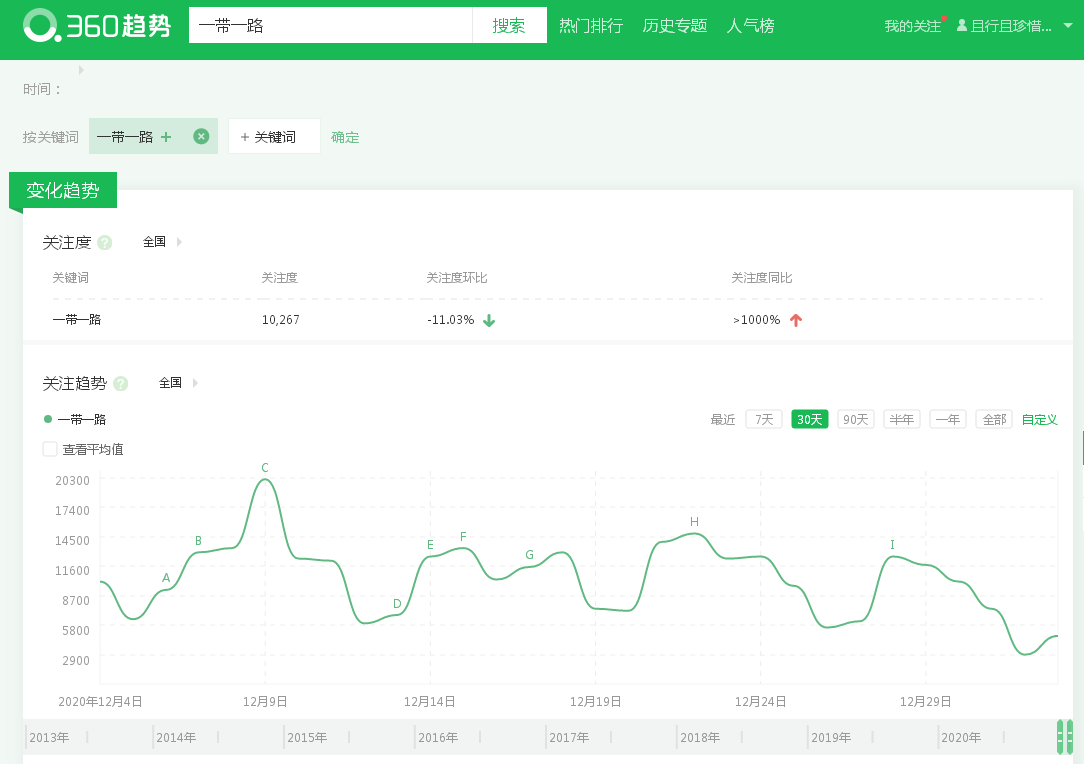Click the user avatar icon
This screenshot has height=764, width=1084.
pos(962,25)
